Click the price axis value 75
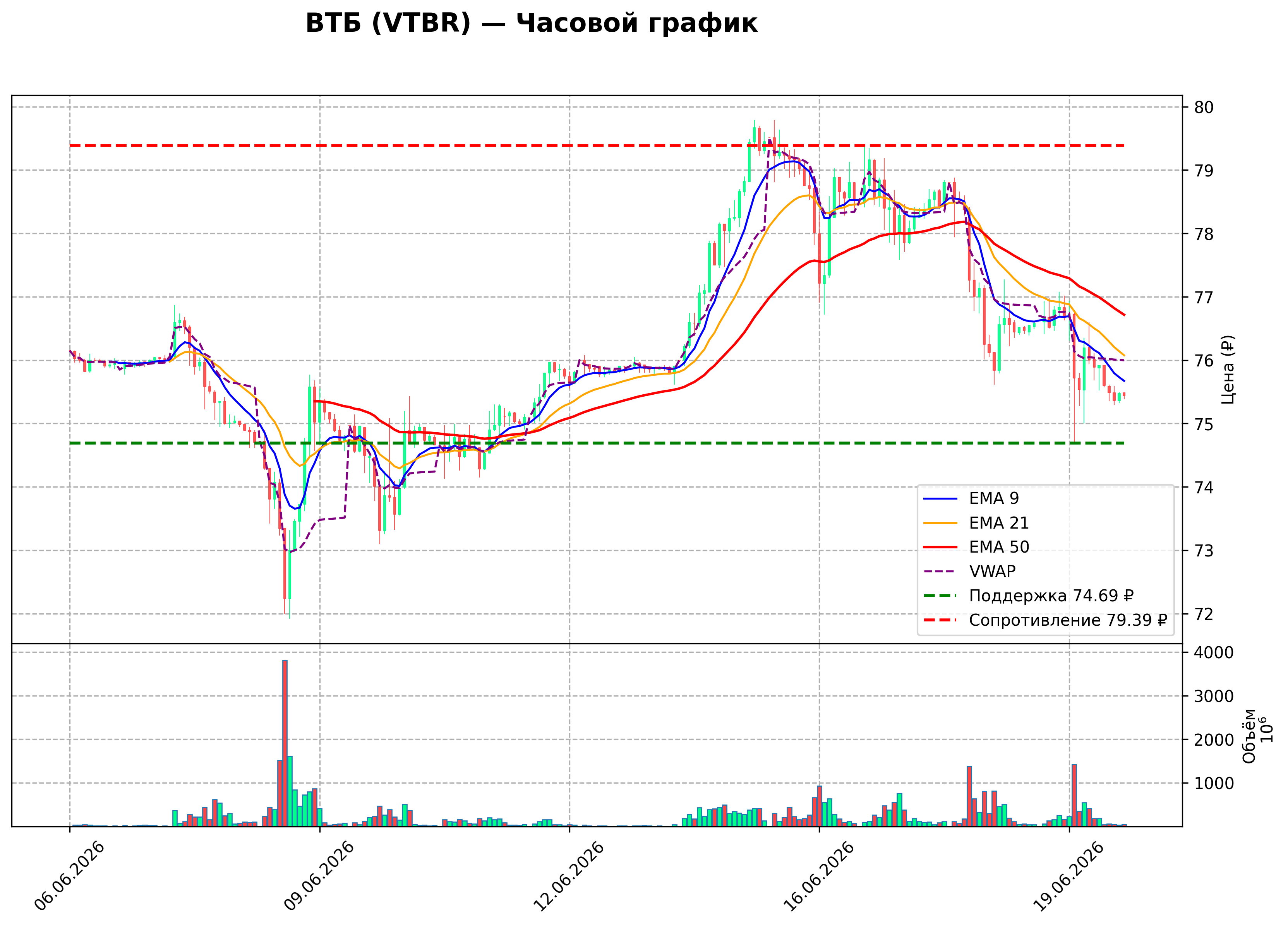Viewport: 1288px width, 926px height. [1203, 424]
